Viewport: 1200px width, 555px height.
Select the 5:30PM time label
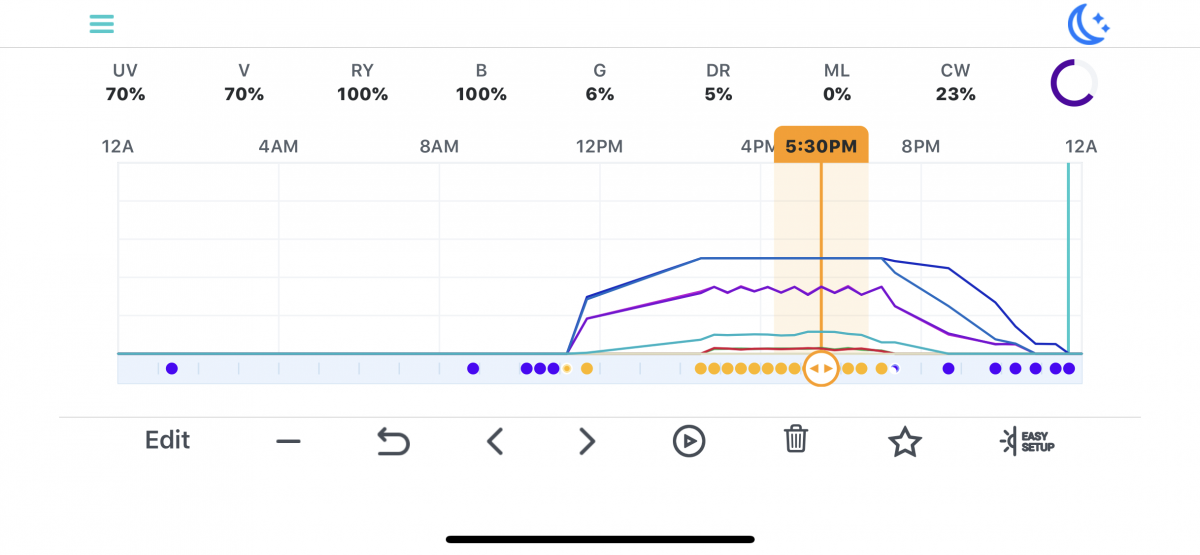(x=821, y=146)
